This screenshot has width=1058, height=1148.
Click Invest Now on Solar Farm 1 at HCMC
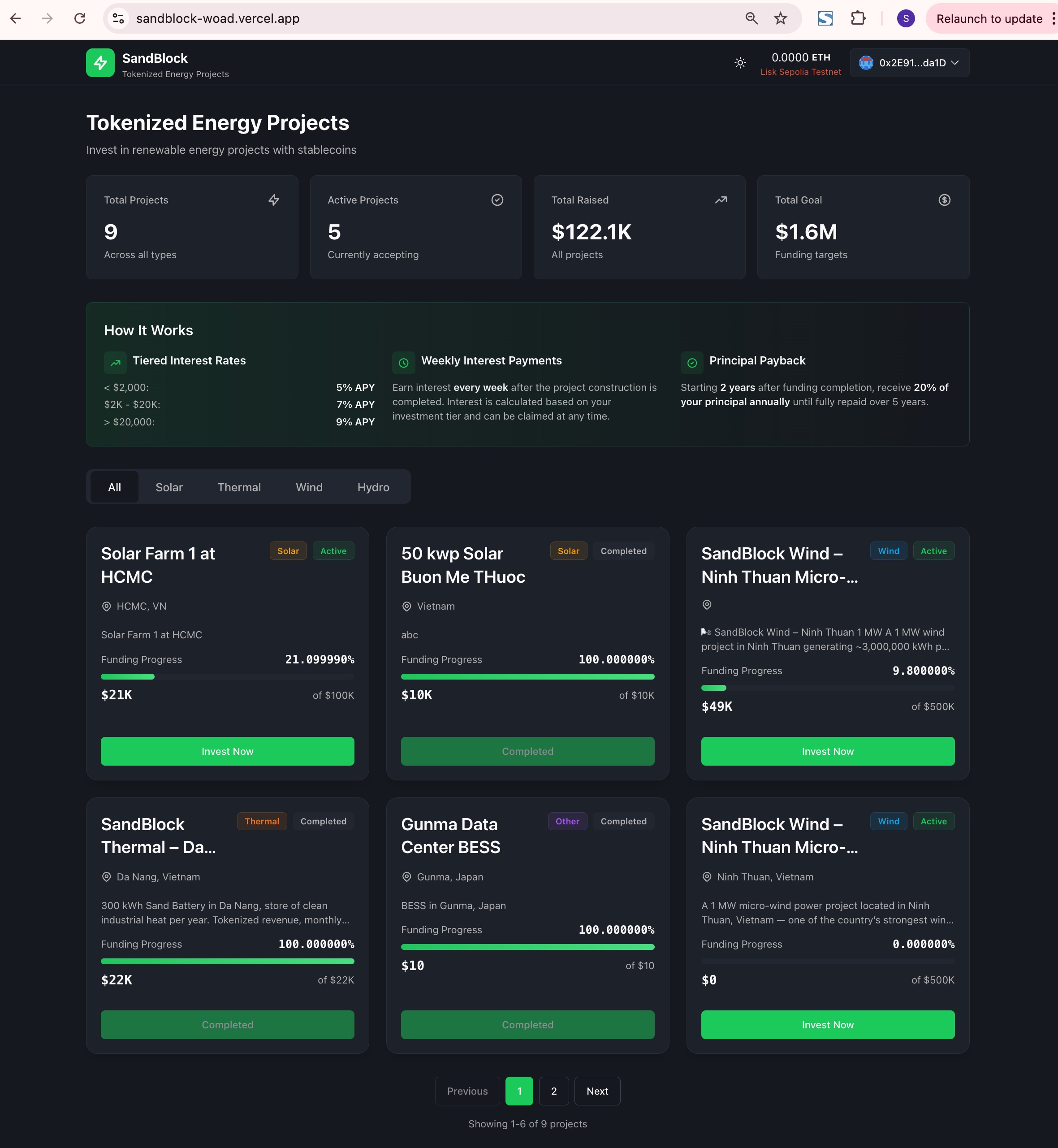coord(227,751)
